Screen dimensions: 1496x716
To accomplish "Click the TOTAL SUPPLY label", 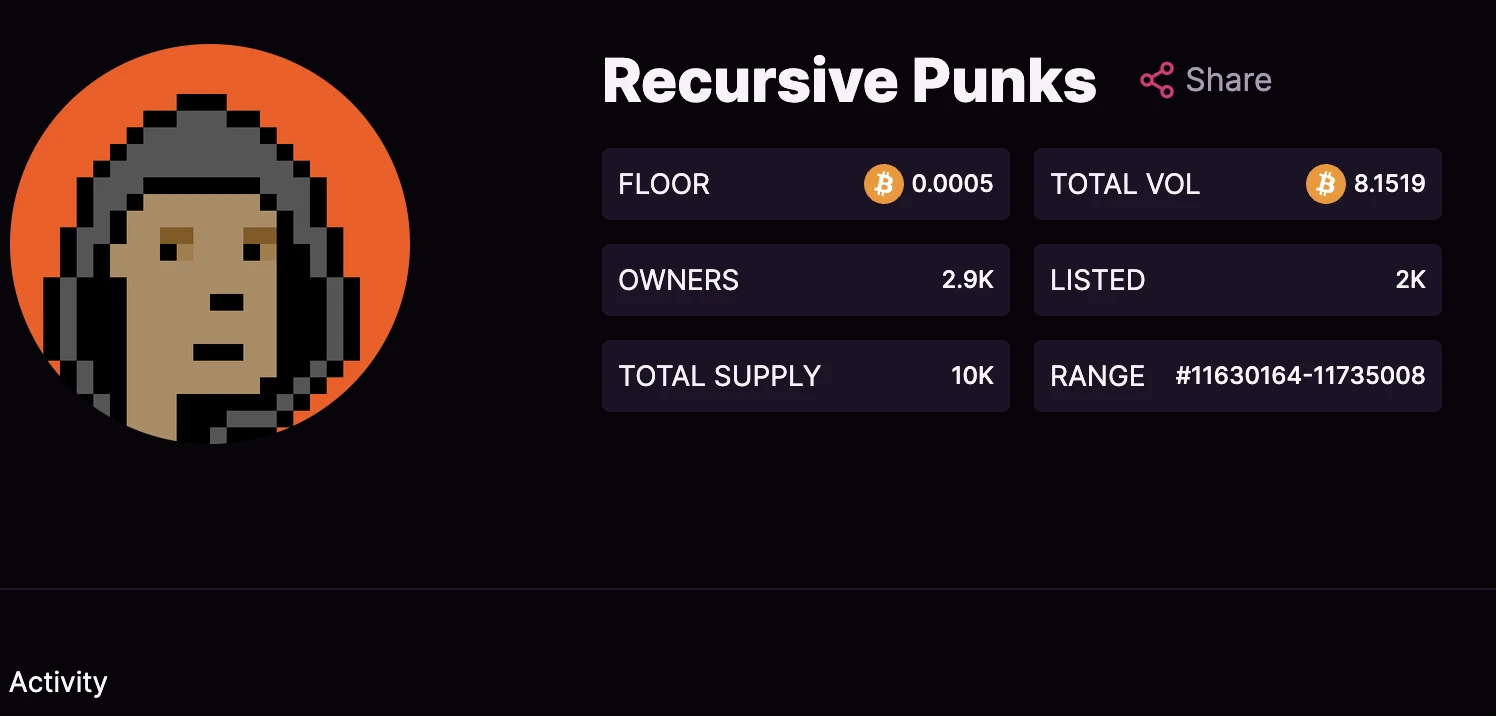I will [x=719, y=376].
